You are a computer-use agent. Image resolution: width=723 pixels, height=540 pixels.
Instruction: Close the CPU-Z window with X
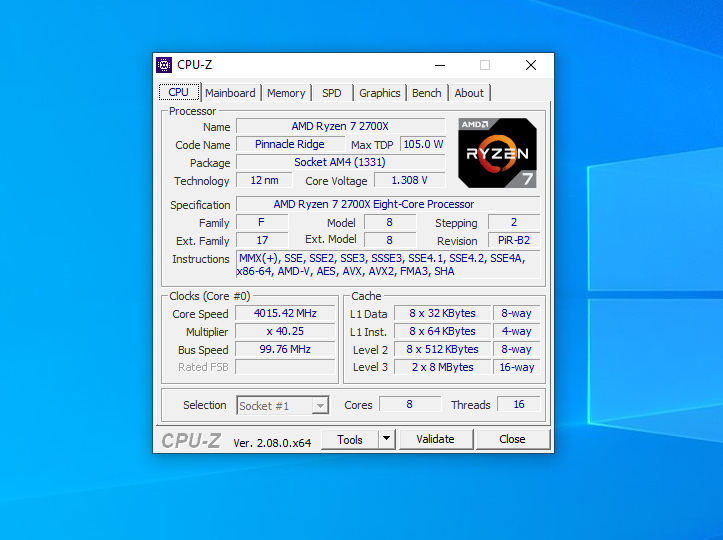coord(531,65)
